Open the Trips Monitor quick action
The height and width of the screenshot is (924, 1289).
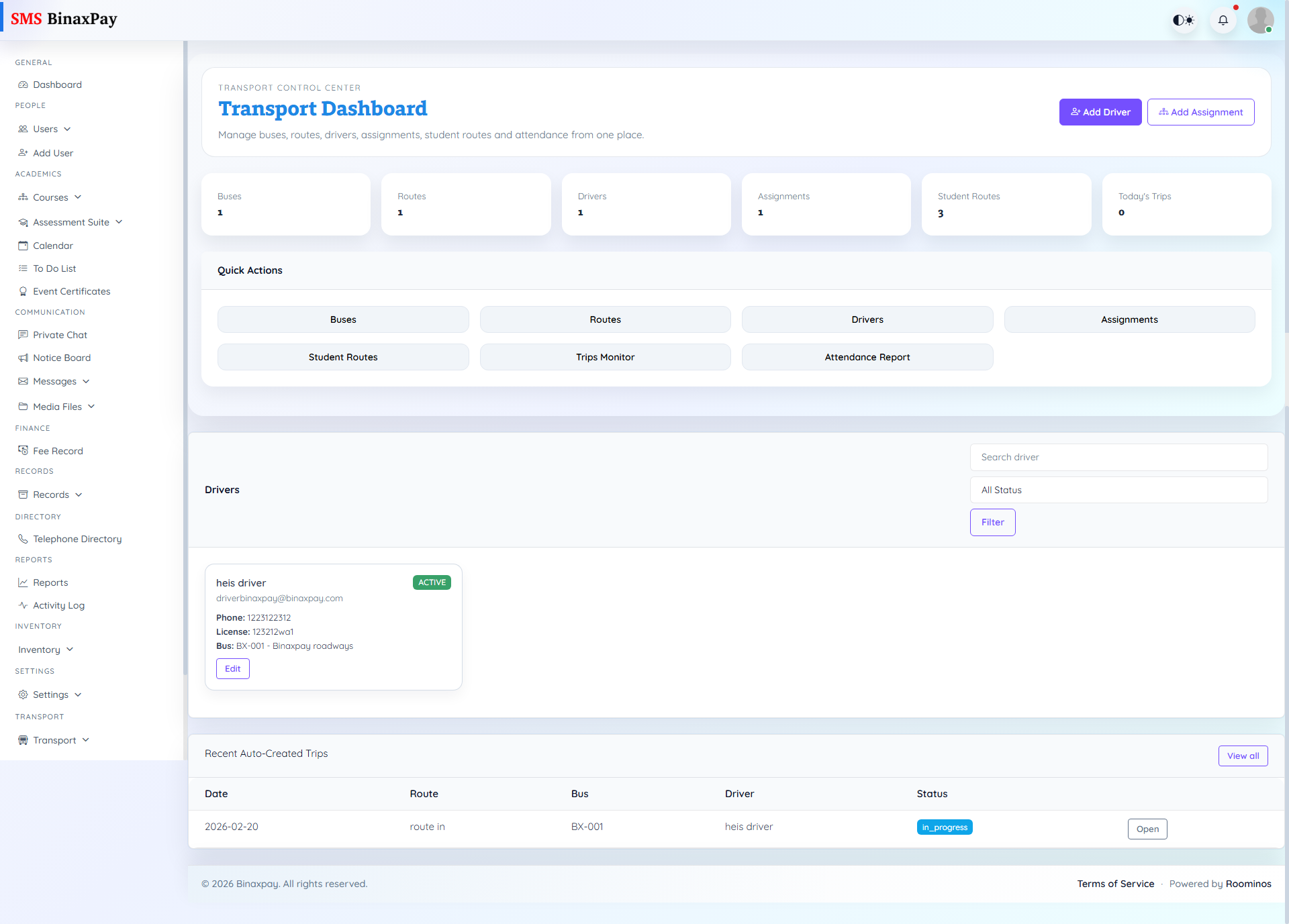tap(604, 357)
